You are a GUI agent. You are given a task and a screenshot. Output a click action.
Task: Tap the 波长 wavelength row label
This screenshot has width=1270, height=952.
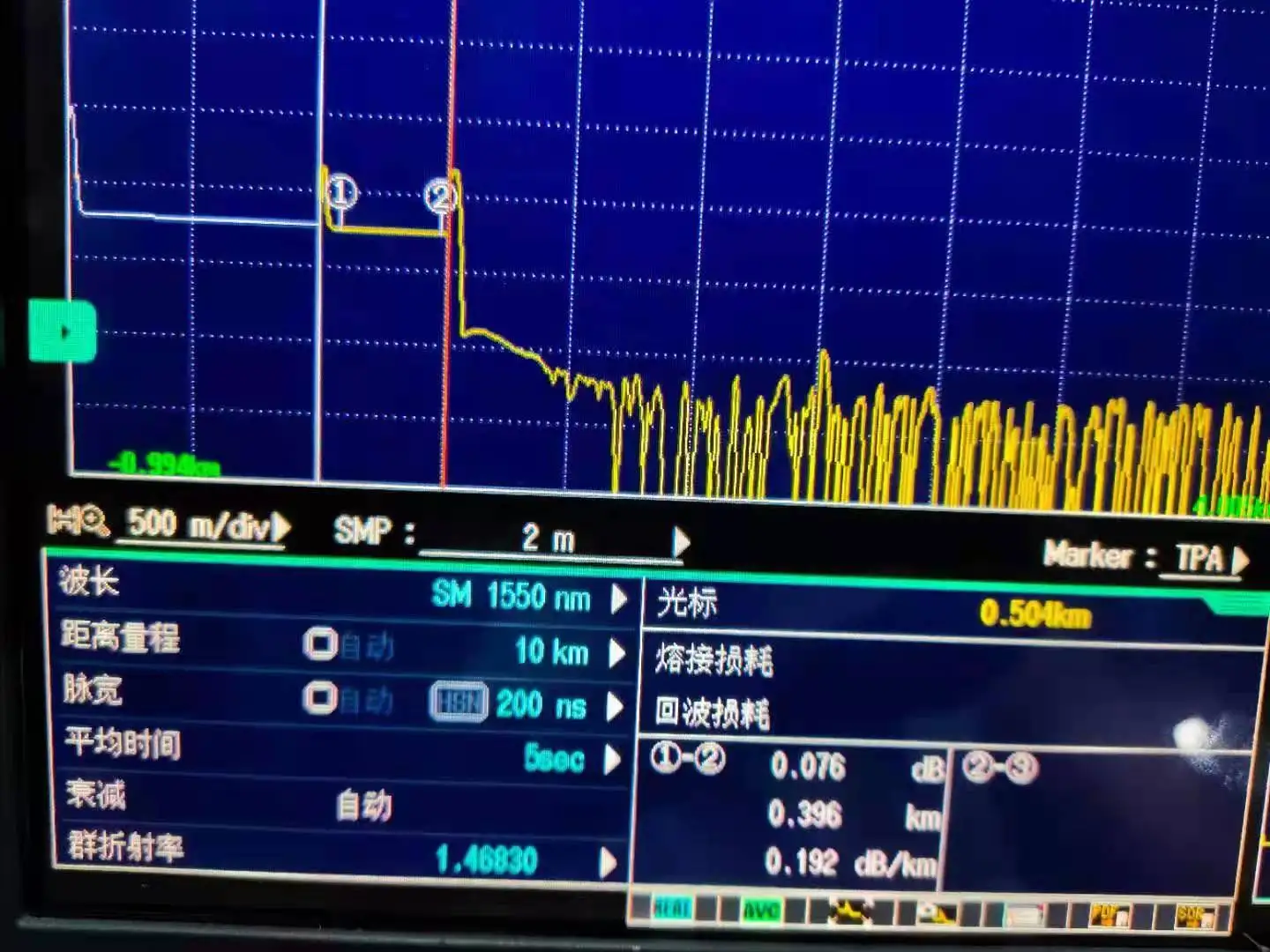(88, 582)
